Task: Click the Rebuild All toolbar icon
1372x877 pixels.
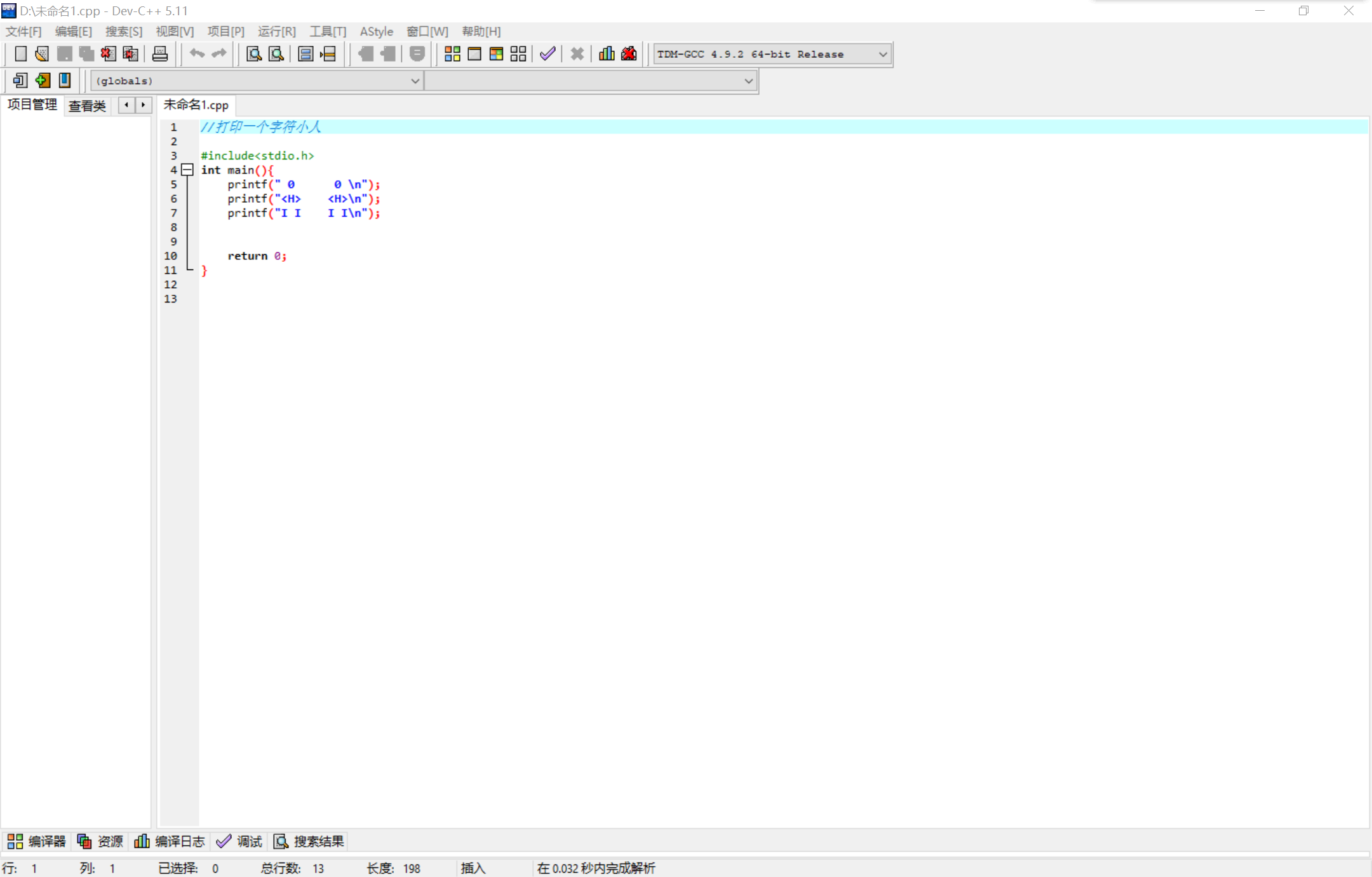Action: tap(518, 54)
